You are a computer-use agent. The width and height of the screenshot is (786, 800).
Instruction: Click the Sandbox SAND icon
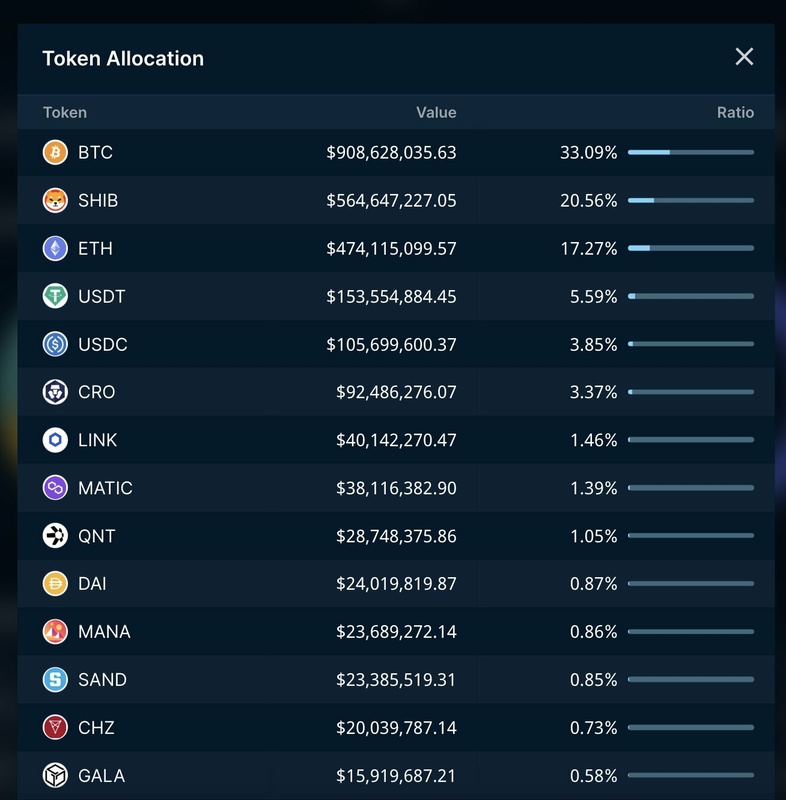[x=55, y=680]
